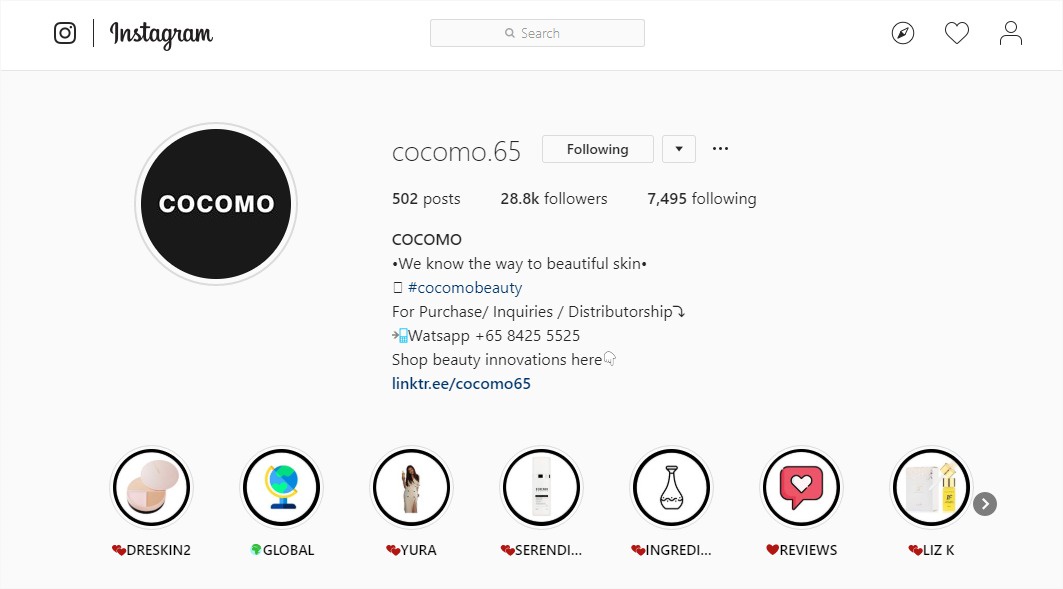Open the GLOBAL globe story highlight
Image resolution: width=1063 pixels, height=589 pixels.
point(281,487)
